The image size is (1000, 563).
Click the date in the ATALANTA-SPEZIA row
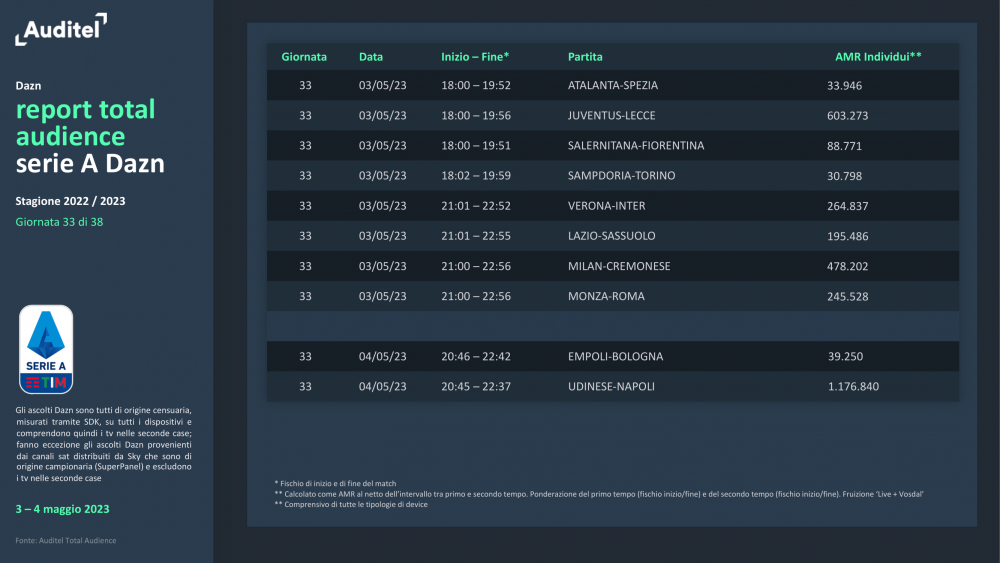382,85
